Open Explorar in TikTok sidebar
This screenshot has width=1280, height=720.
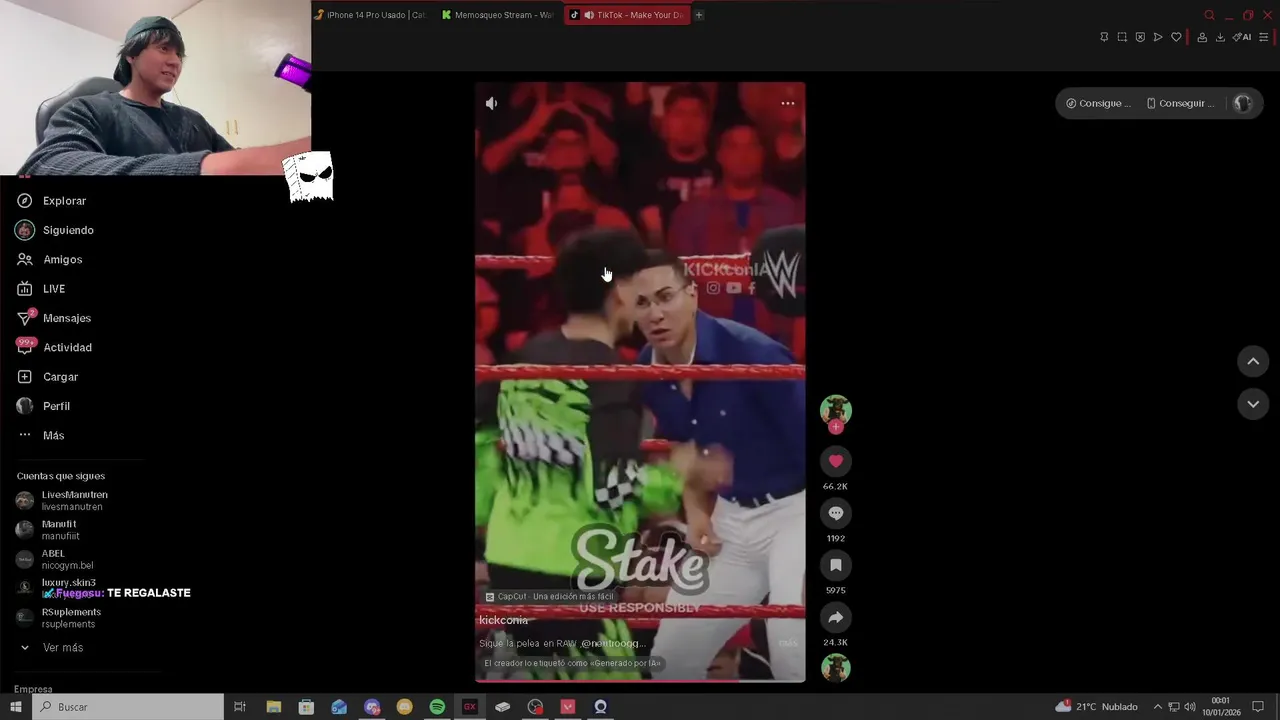pyautogui.click(x=52, y=201)
